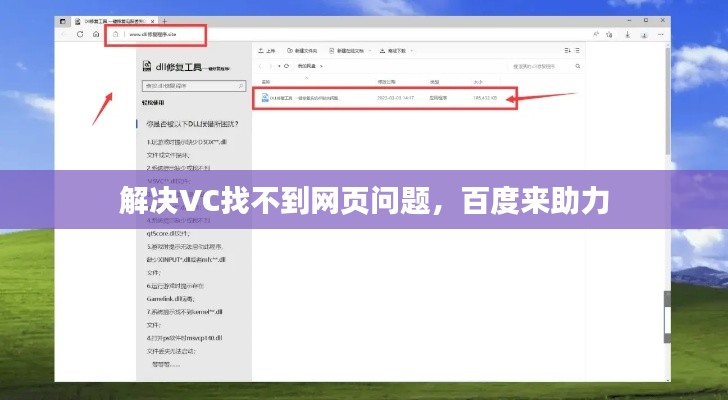Viewport: 728px width, 400px height.
Task: Click the 新建文件夹 new folder button
Action: (x=302, y=51)
